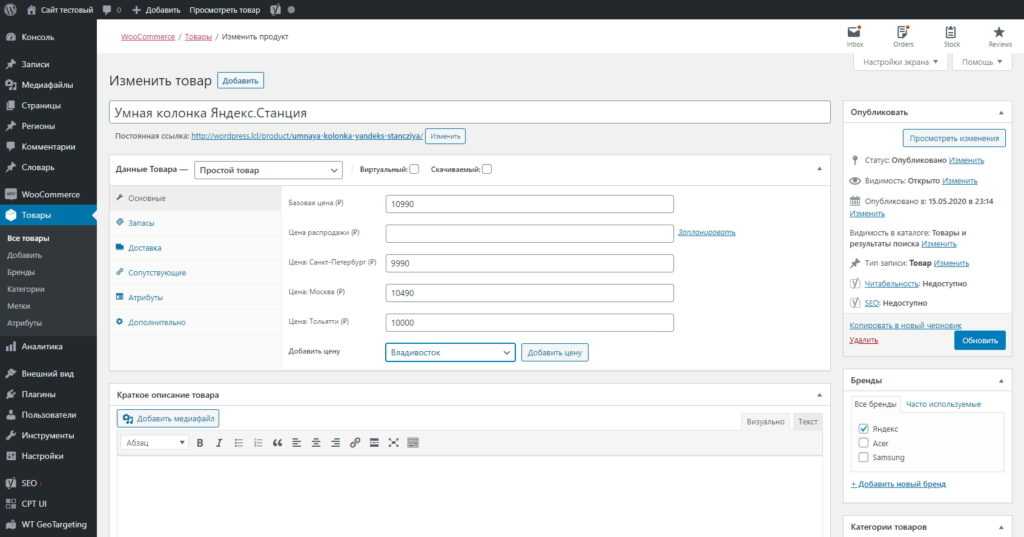Click the Обновить update button
The height and width of the screenshot is (537, 1024).
pyautogui.click(x=980, y=340)
